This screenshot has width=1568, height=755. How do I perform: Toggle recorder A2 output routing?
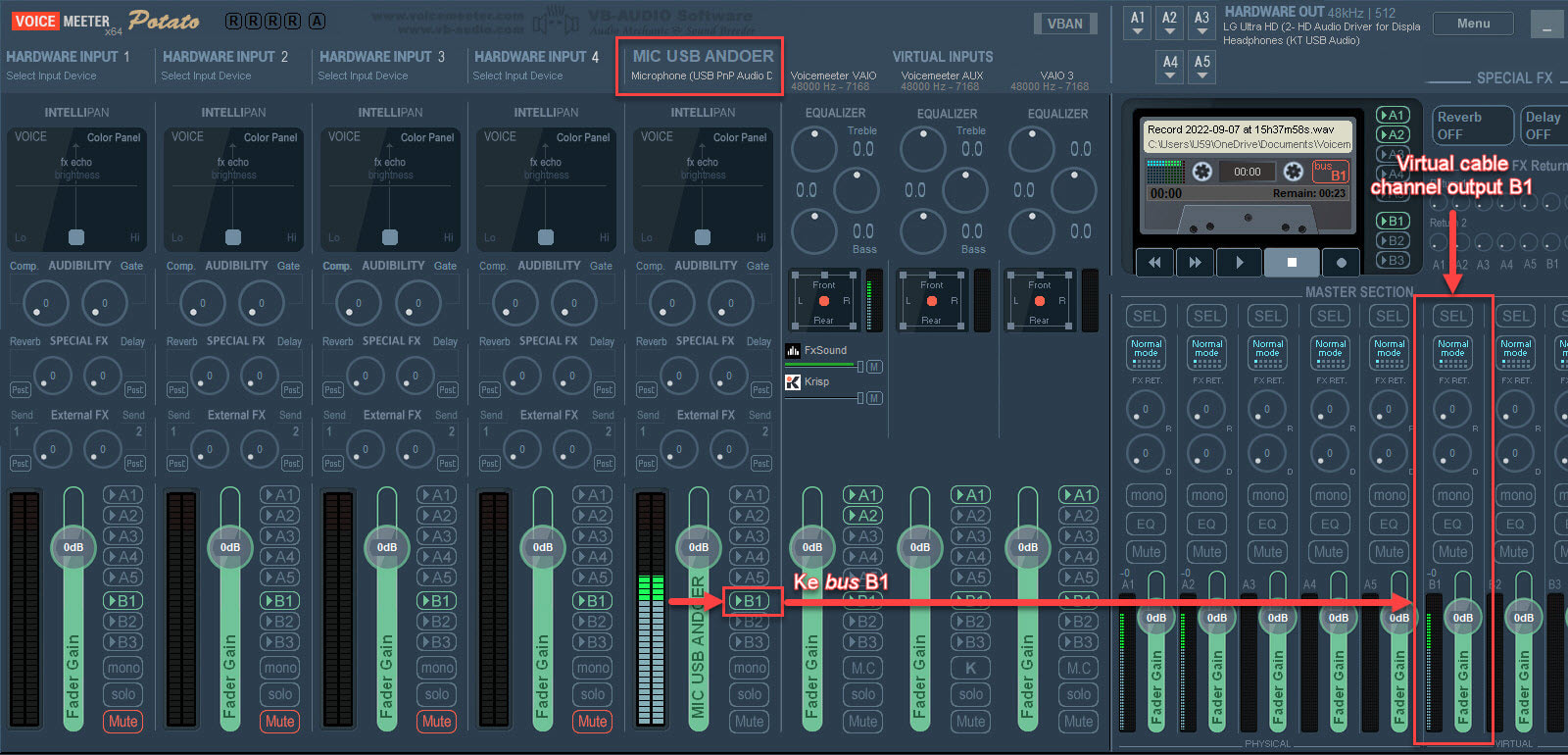(x=1393, y=134)
